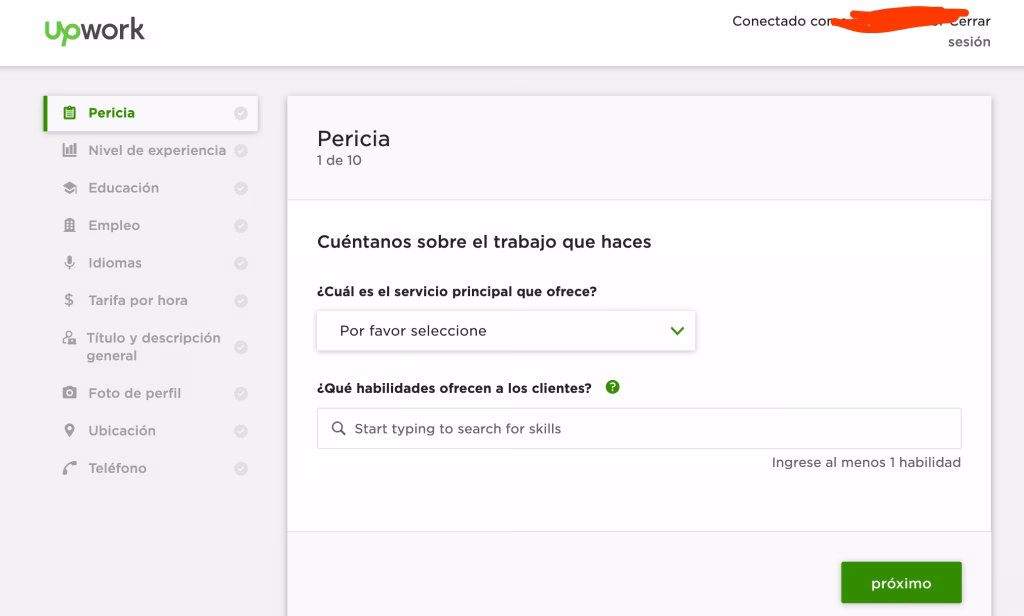Screen dimensions: 1024x616
Task: Click the status circle next to Teléfono
Action: coord(240,467)
